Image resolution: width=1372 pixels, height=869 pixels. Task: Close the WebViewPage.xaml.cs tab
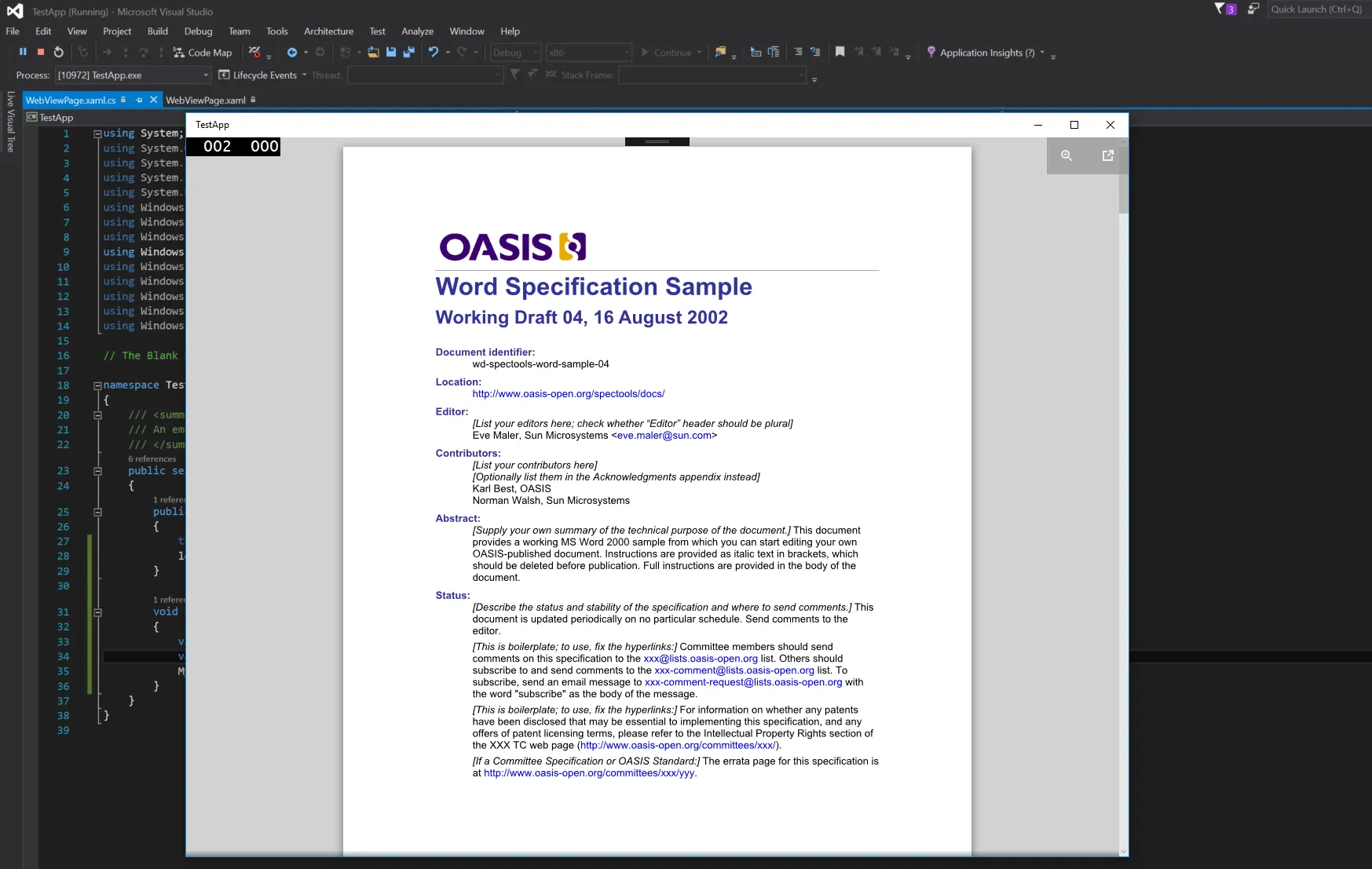[x=154, y=100]
